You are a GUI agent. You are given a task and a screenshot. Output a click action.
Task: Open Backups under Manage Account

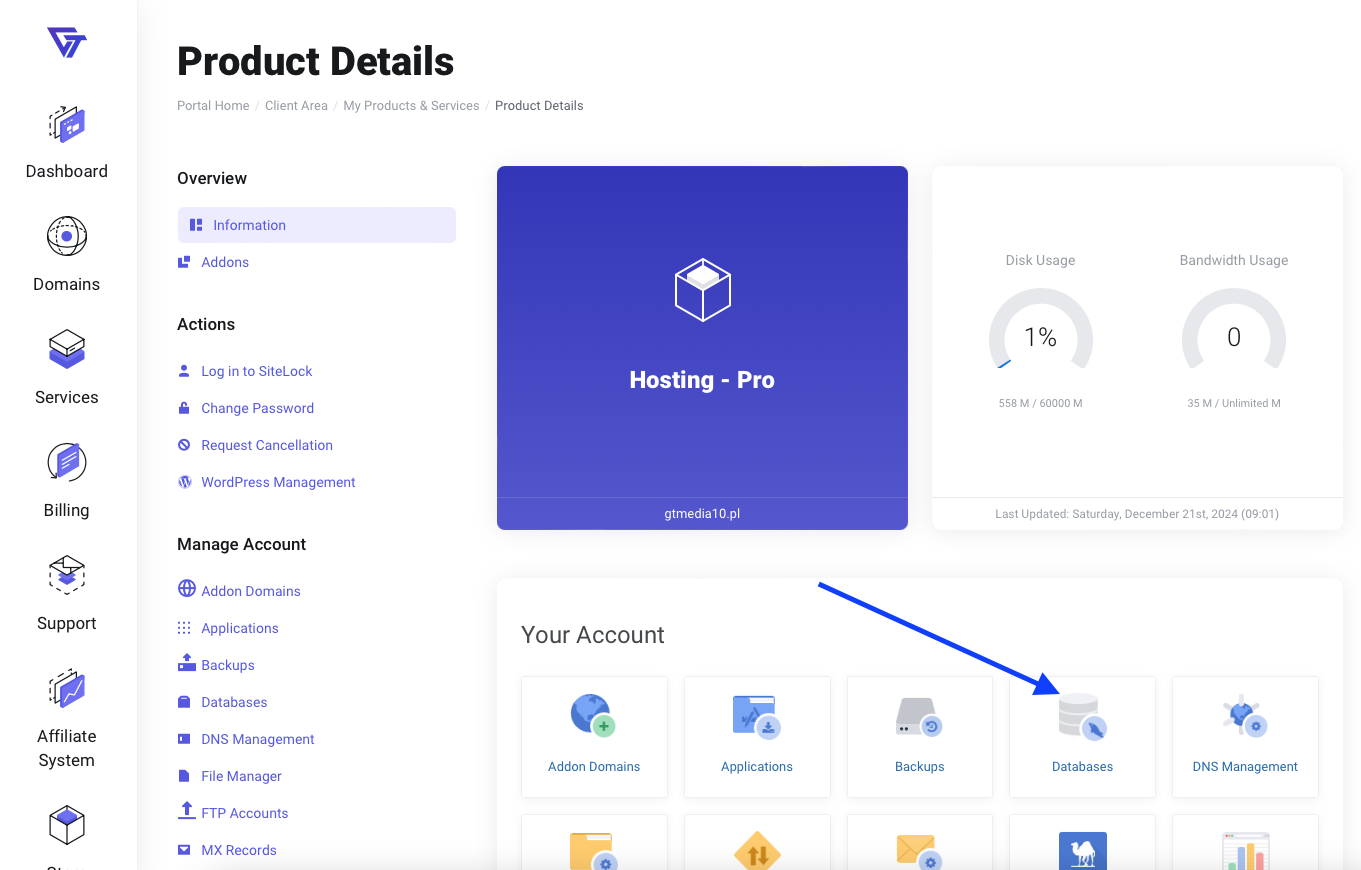tap(228, 665)
